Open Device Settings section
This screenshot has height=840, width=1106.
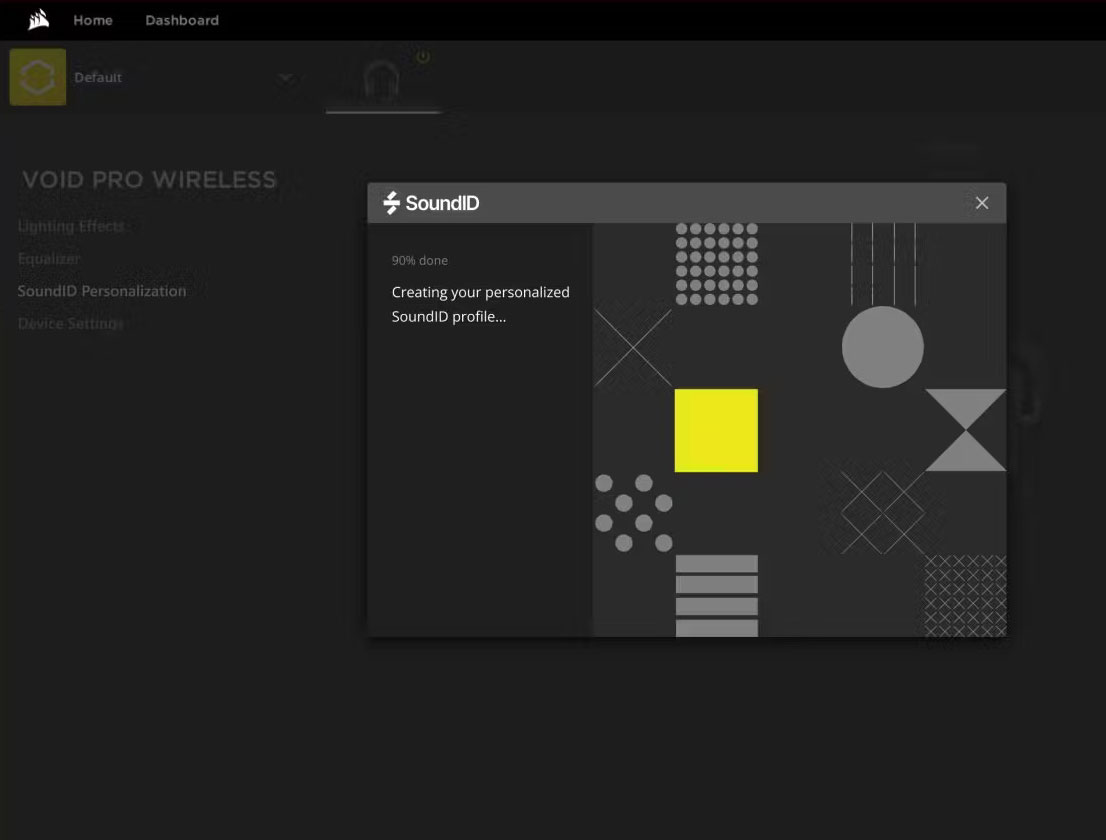(71, 324)
